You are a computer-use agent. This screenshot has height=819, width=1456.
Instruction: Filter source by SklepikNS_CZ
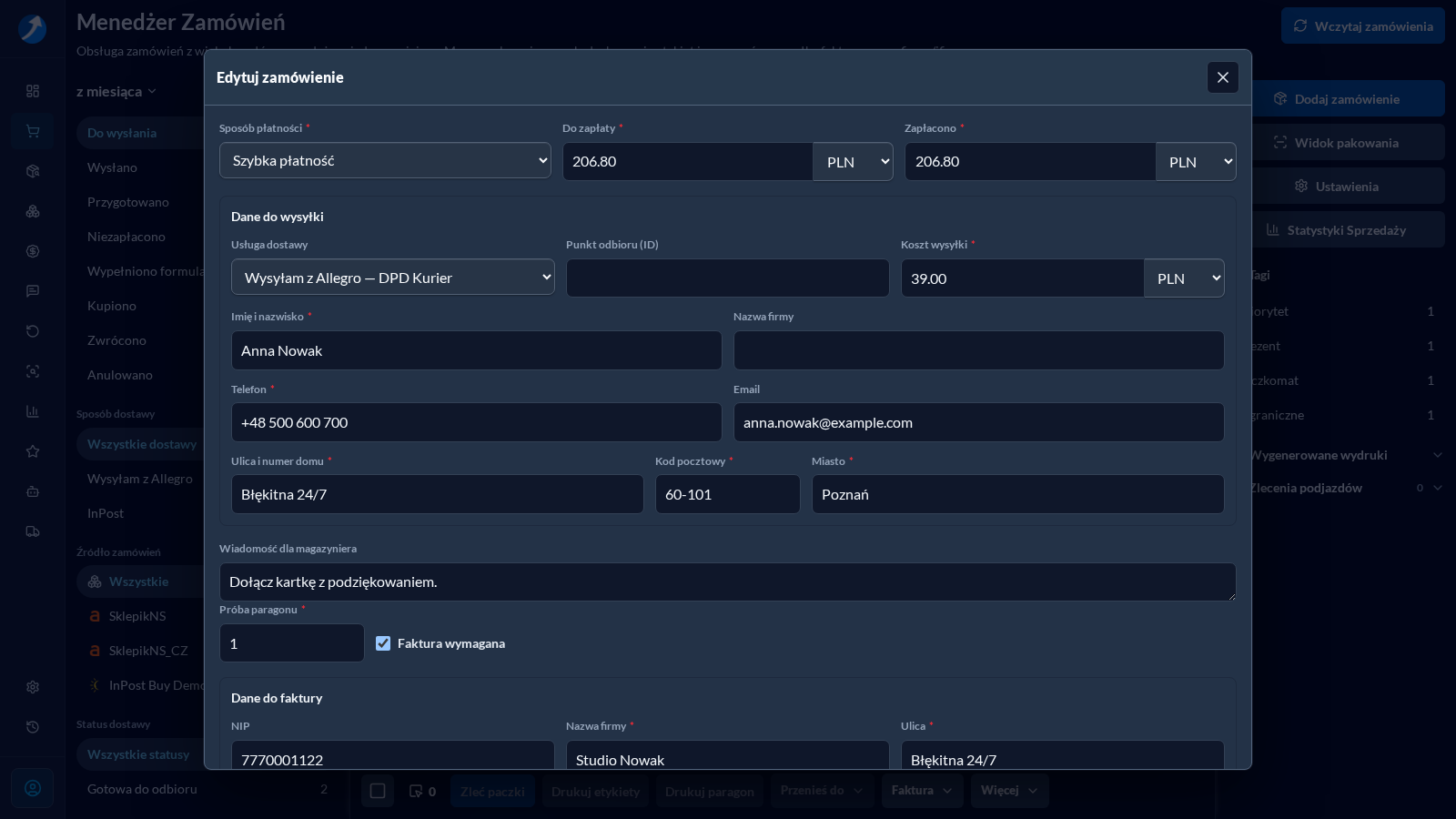141,651
